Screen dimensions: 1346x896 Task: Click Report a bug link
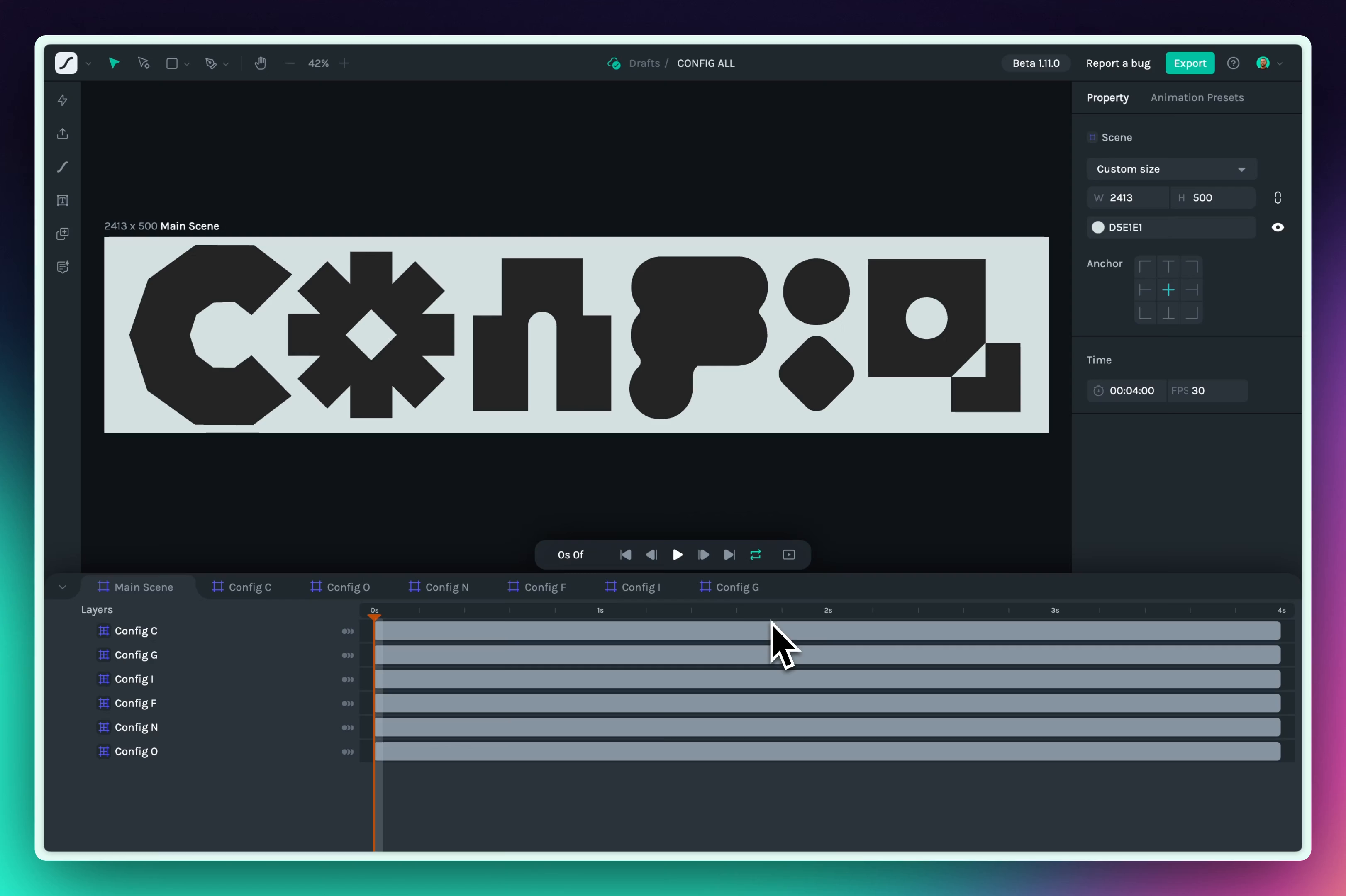coord(1118,63)
